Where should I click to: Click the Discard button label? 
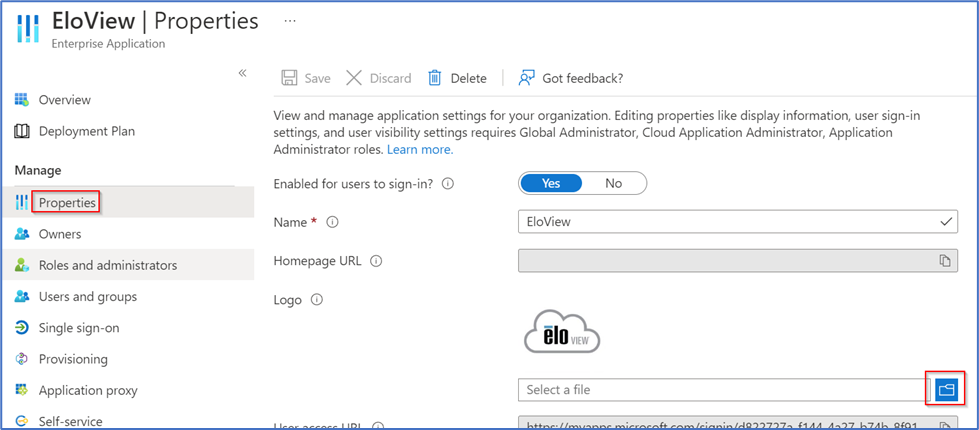click(x=390, y=79)
